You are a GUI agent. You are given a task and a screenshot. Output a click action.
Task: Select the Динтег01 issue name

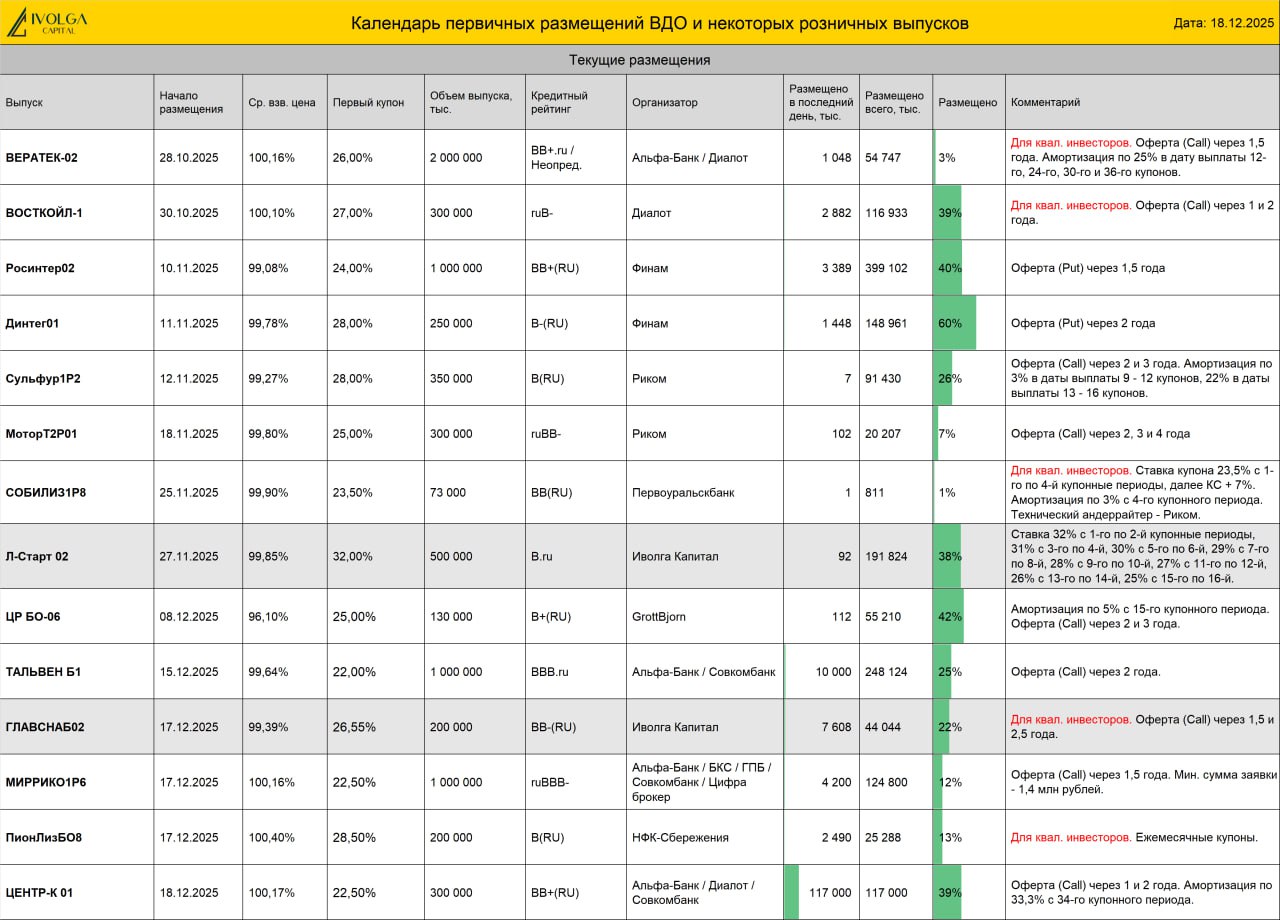(x=32, y=323)
